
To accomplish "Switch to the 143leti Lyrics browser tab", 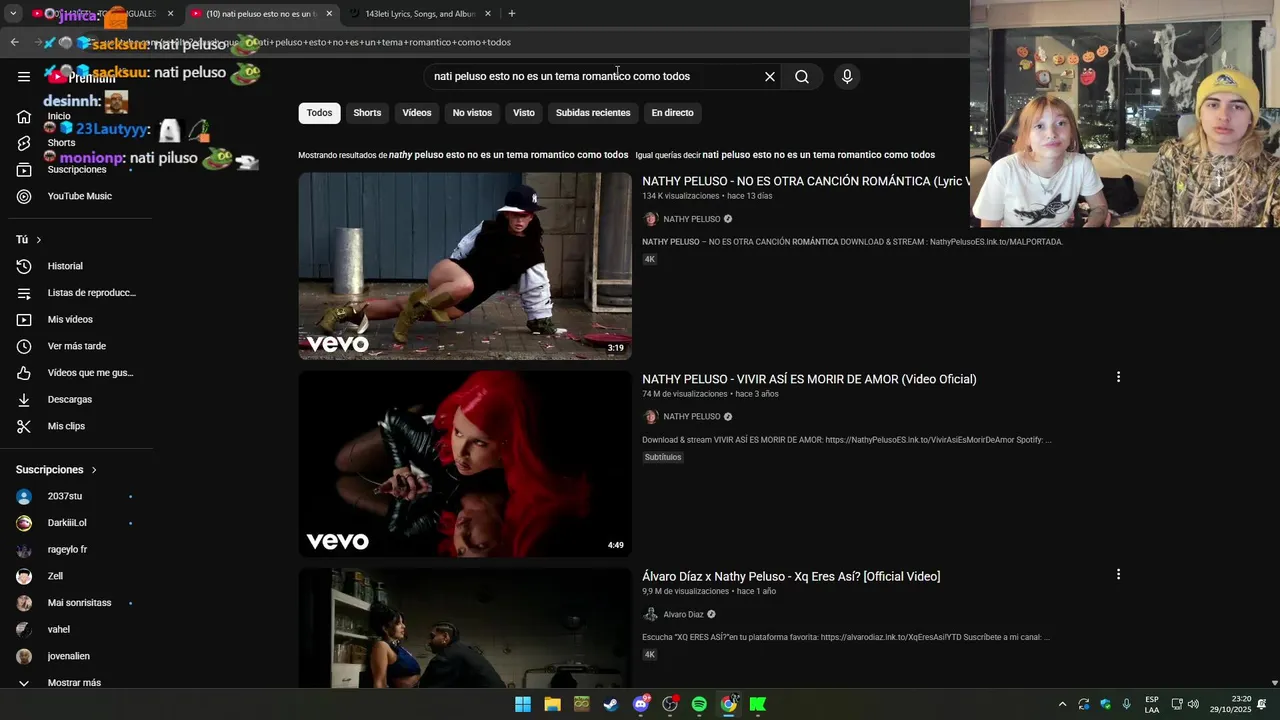I will [420, 14].
